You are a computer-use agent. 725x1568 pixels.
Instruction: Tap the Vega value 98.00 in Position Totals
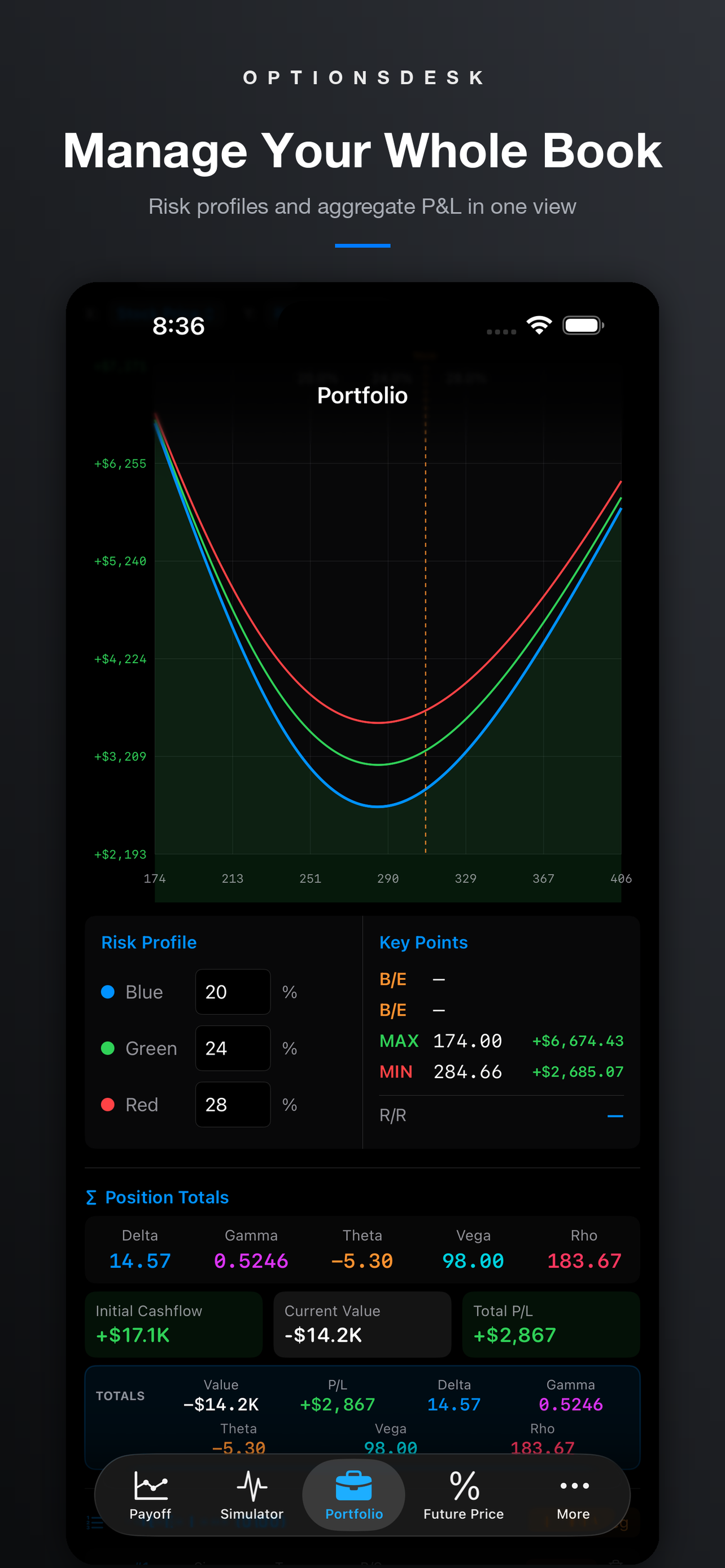tap(473, 1260)
